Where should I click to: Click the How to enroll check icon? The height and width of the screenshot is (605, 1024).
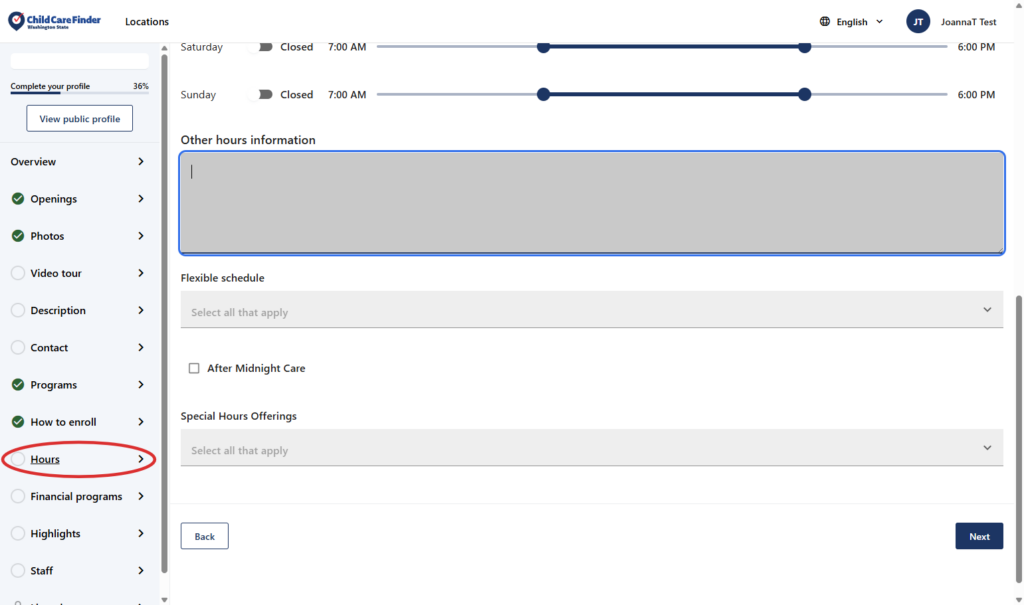18,422
